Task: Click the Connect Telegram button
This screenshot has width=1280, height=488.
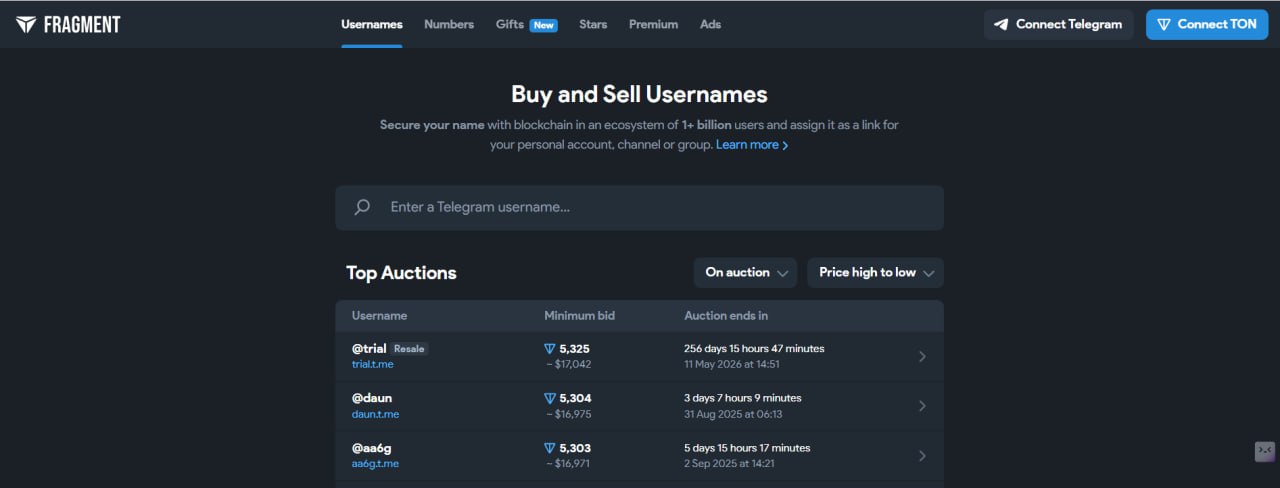Action: click(x=1058, y=24)
